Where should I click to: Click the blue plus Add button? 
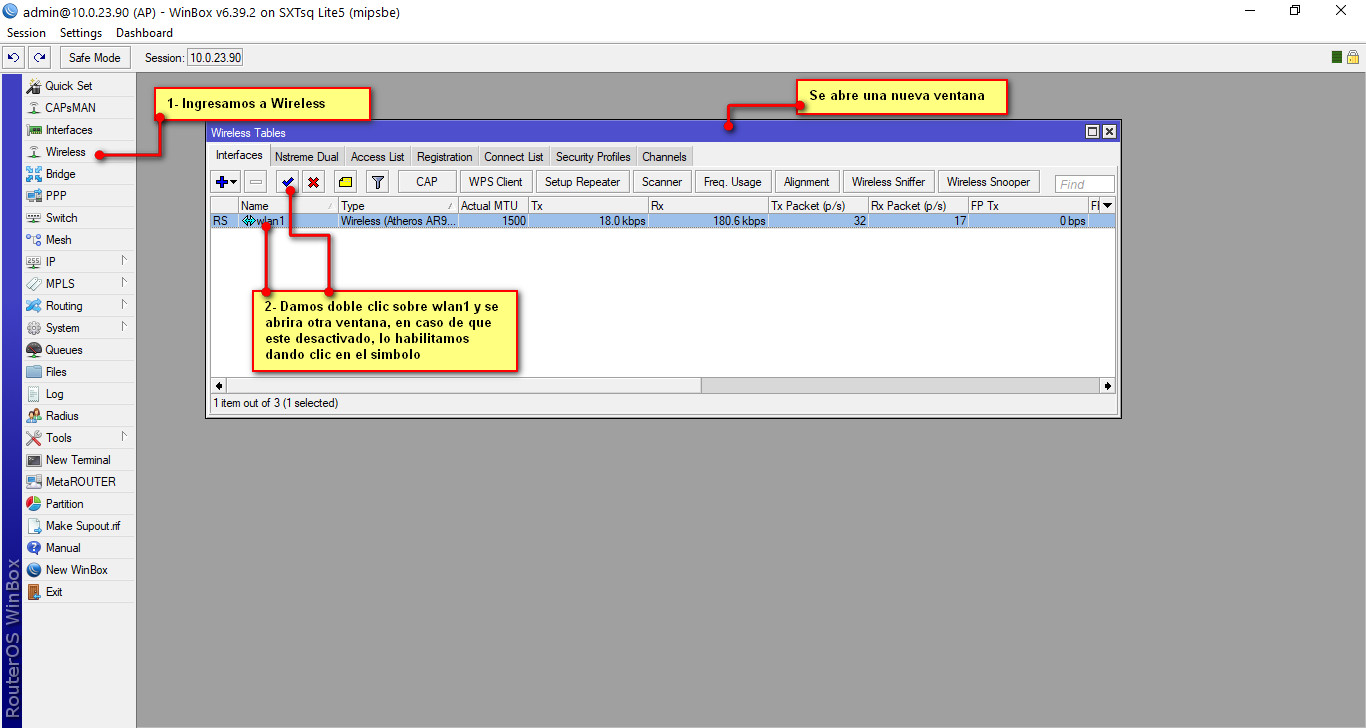click(x=224, y=182)
